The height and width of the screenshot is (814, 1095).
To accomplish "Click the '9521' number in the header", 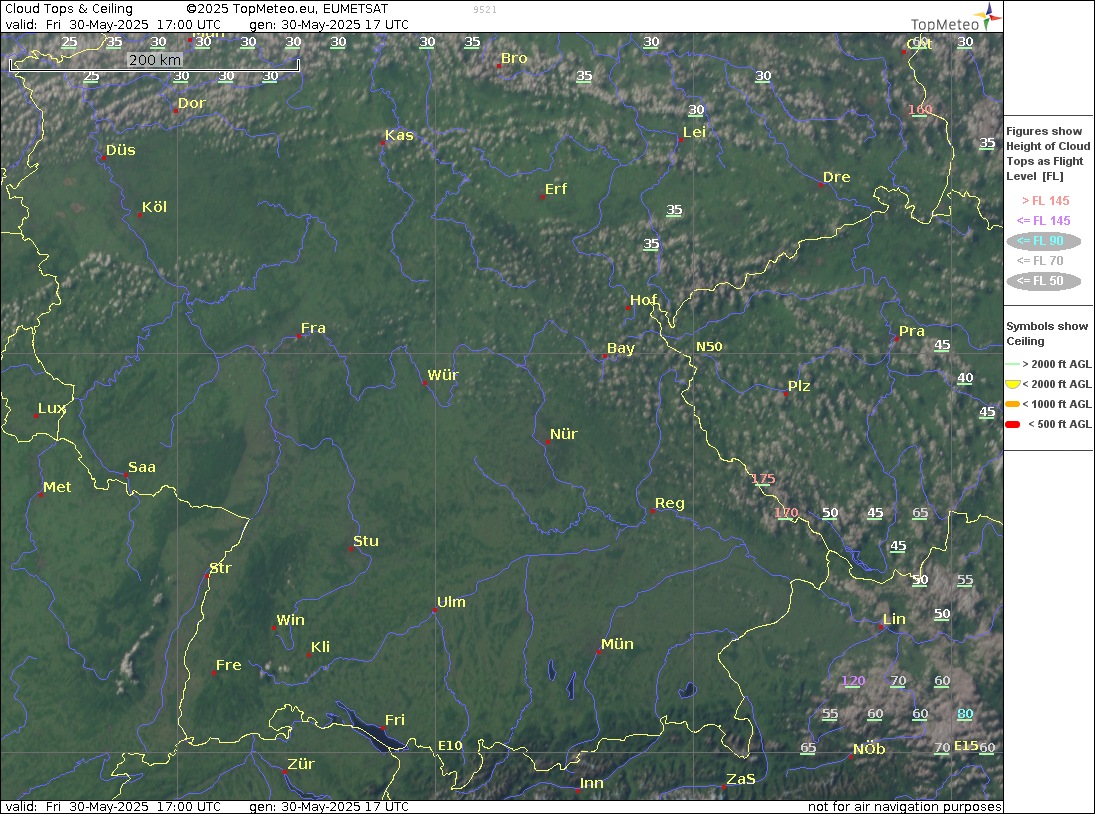I will 485,10.
